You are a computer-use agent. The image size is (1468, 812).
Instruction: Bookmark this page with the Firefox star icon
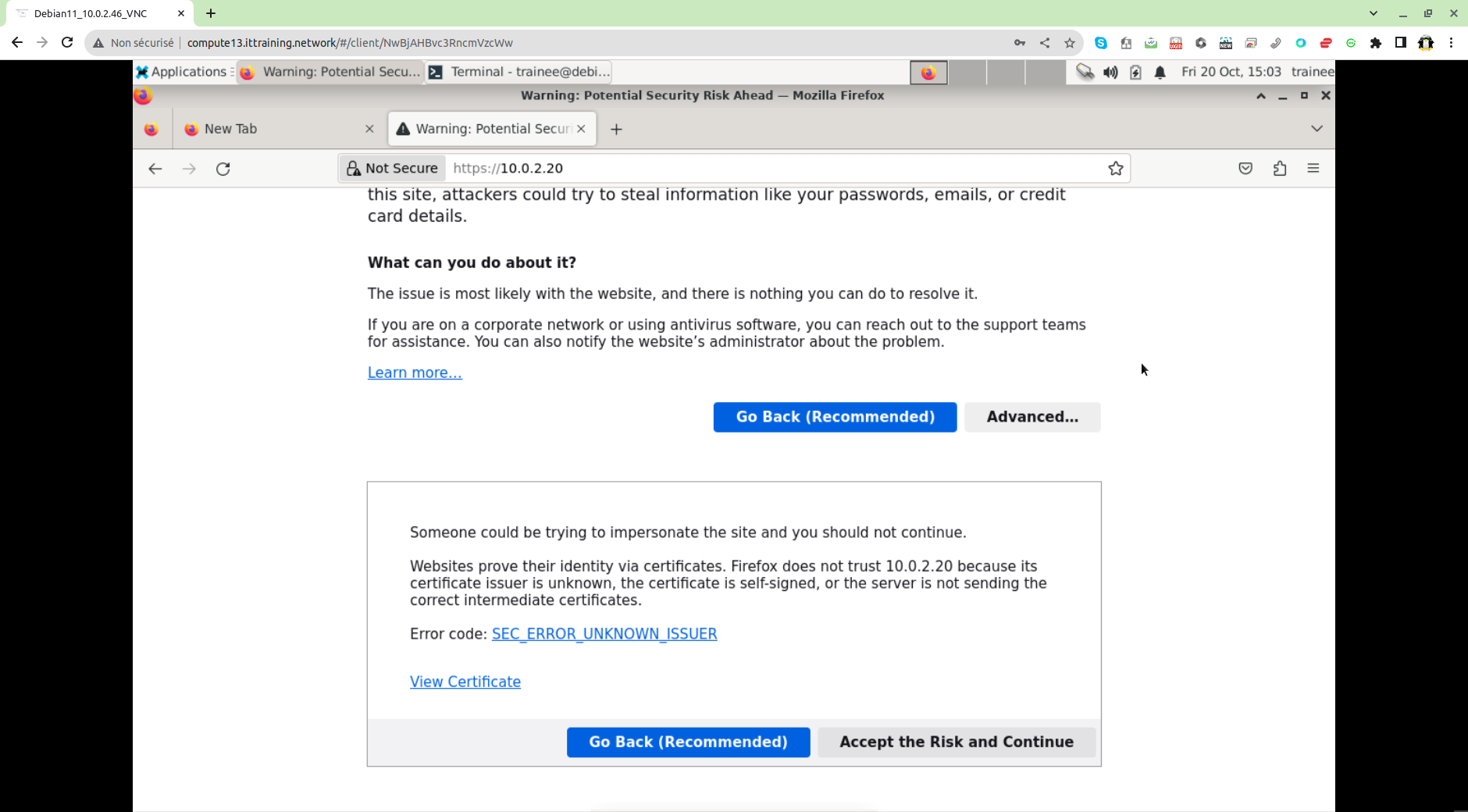pos(1116,169)
